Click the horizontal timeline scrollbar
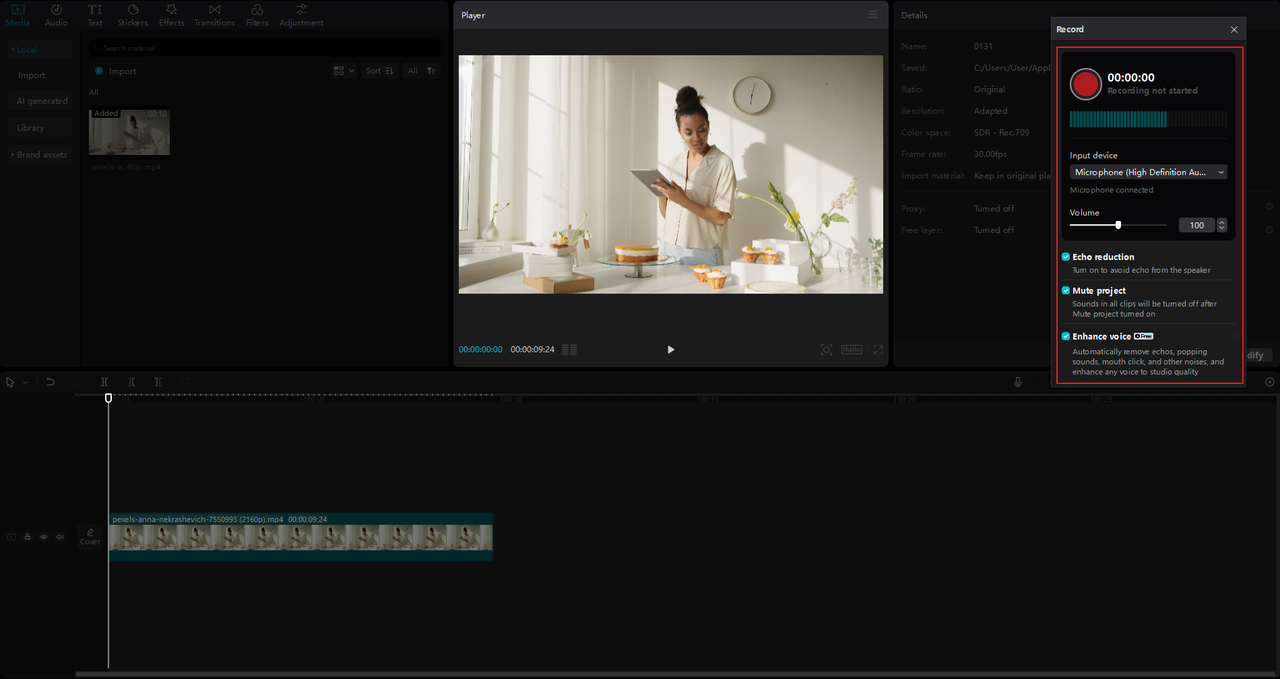 pyautogui.click(x=675, y=674)
